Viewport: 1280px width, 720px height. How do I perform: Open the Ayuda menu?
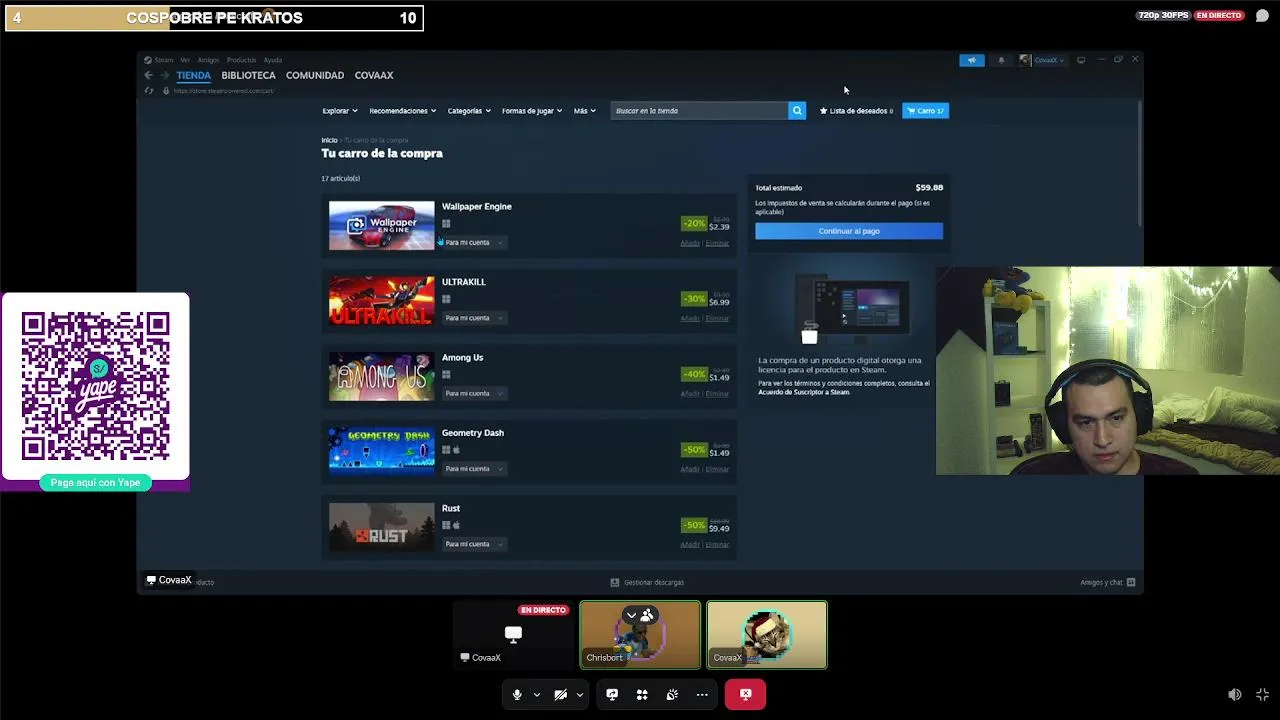pos(273,60)
